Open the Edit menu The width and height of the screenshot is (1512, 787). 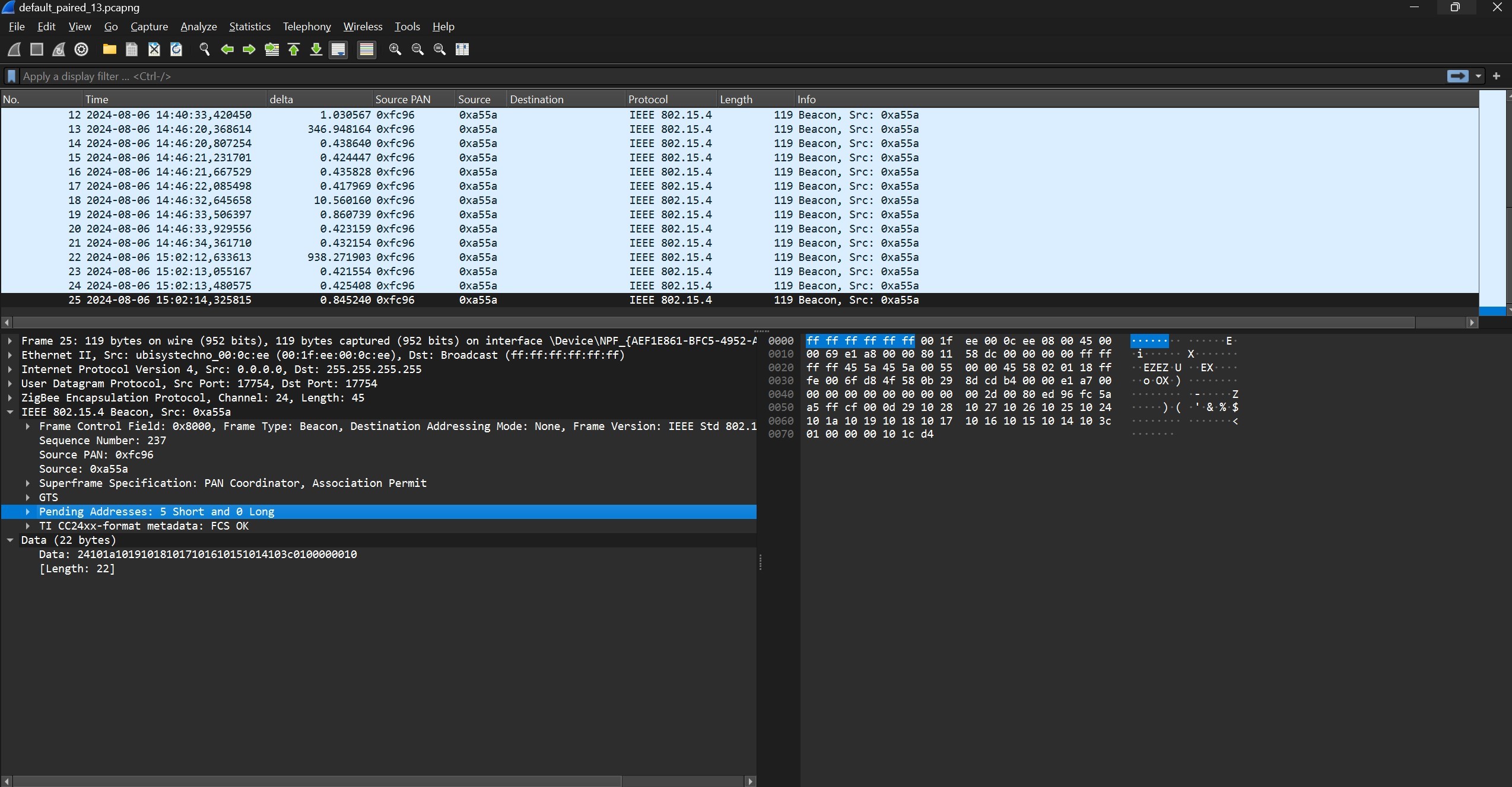46,27
